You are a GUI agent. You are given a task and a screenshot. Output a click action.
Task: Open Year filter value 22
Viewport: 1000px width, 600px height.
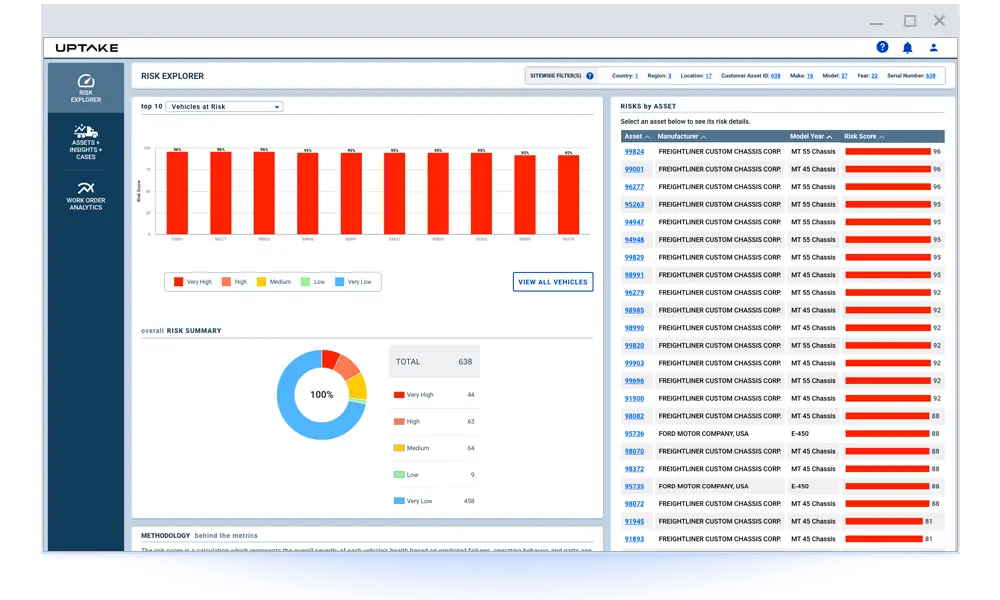(874, 76)
